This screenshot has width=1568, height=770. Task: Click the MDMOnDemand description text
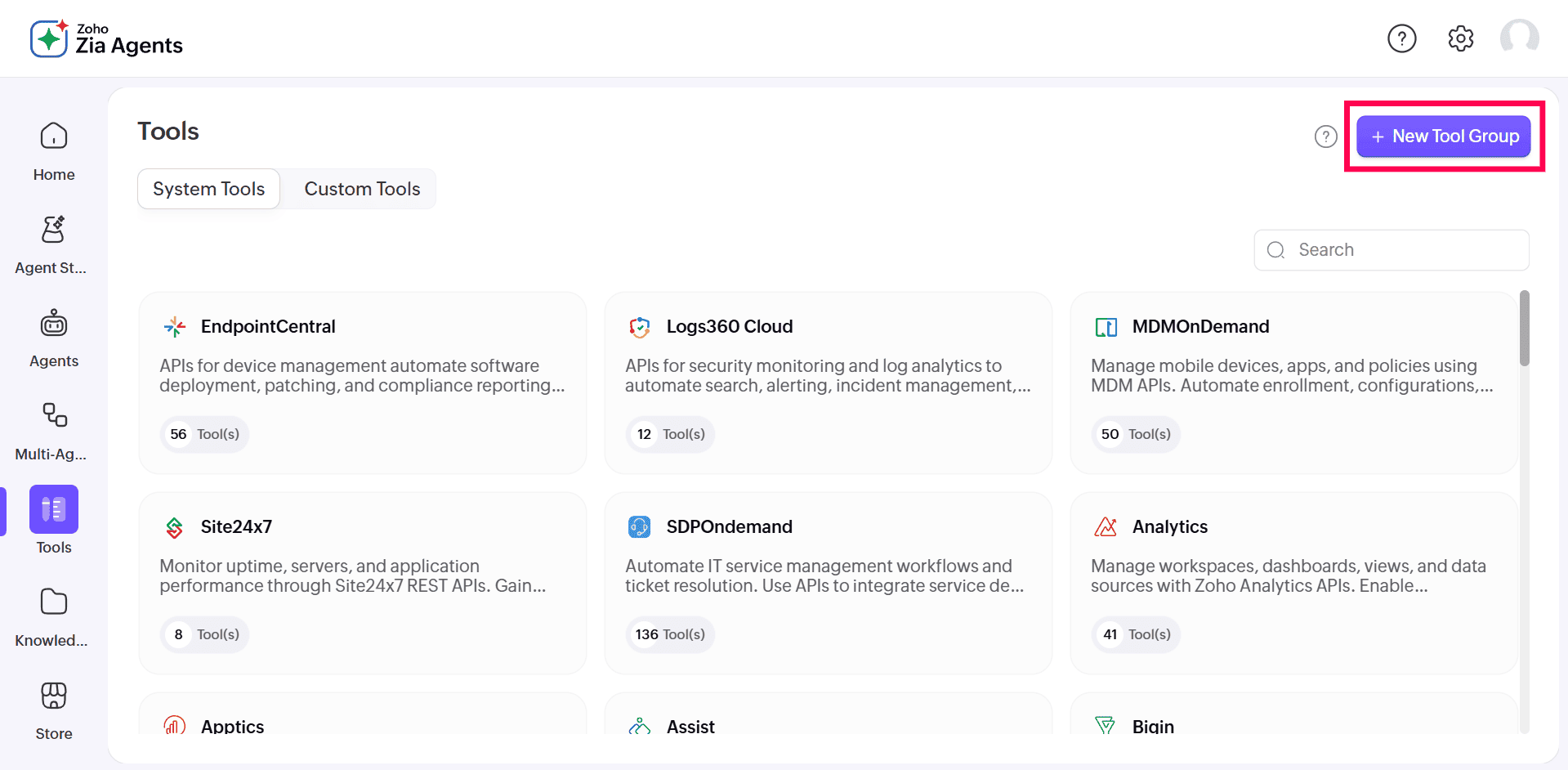coord(1292,376)
